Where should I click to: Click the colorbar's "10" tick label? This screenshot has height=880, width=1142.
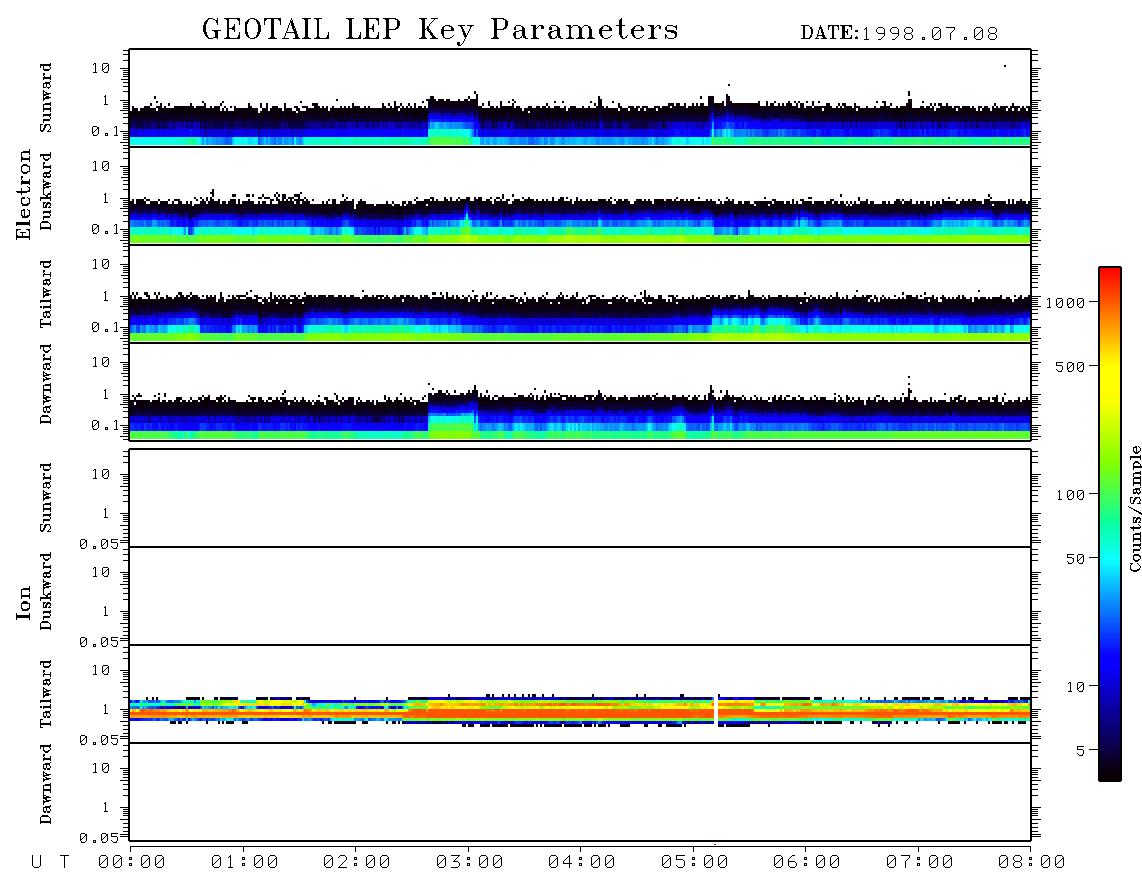coord(1075,687)
